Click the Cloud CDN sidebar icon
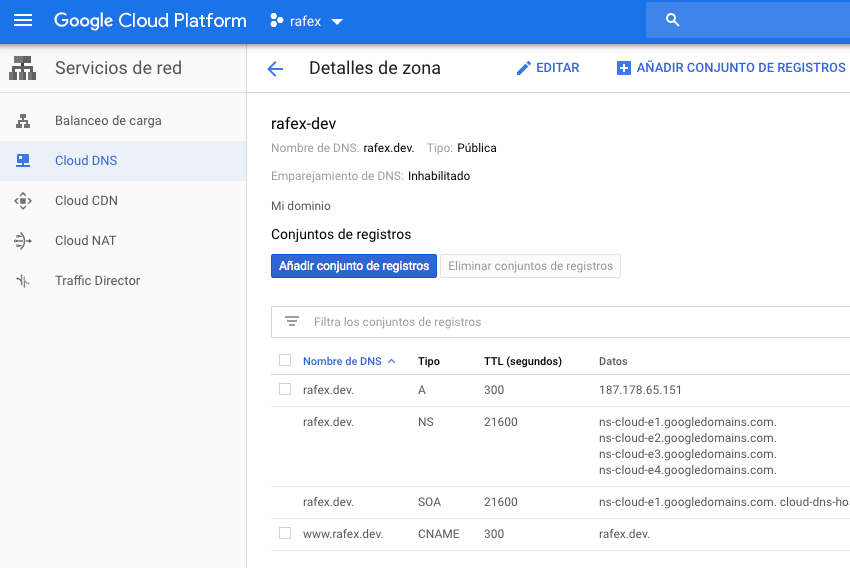This screenshot has width=850, height=568. 23,201
